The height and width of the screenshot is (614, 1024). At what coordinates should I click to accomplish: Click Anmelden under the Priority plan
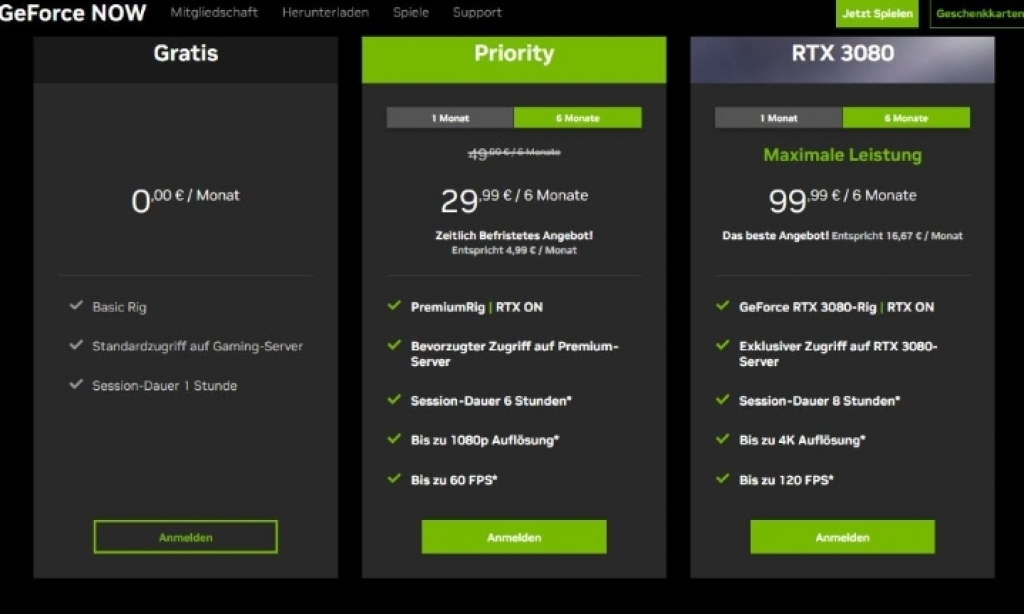[x=514, y=537]
